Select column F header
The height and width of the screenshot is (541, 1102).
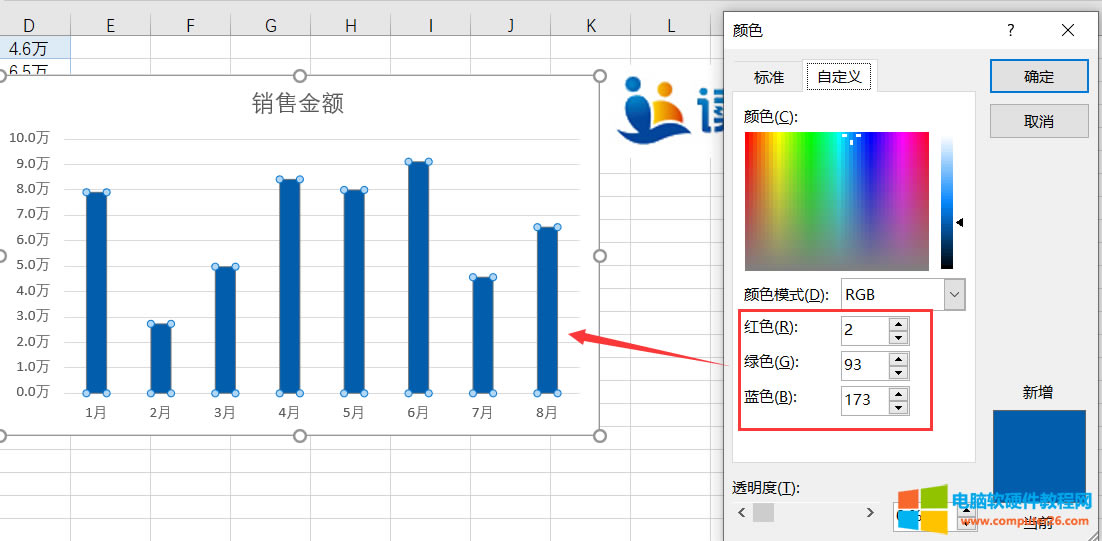190,26
